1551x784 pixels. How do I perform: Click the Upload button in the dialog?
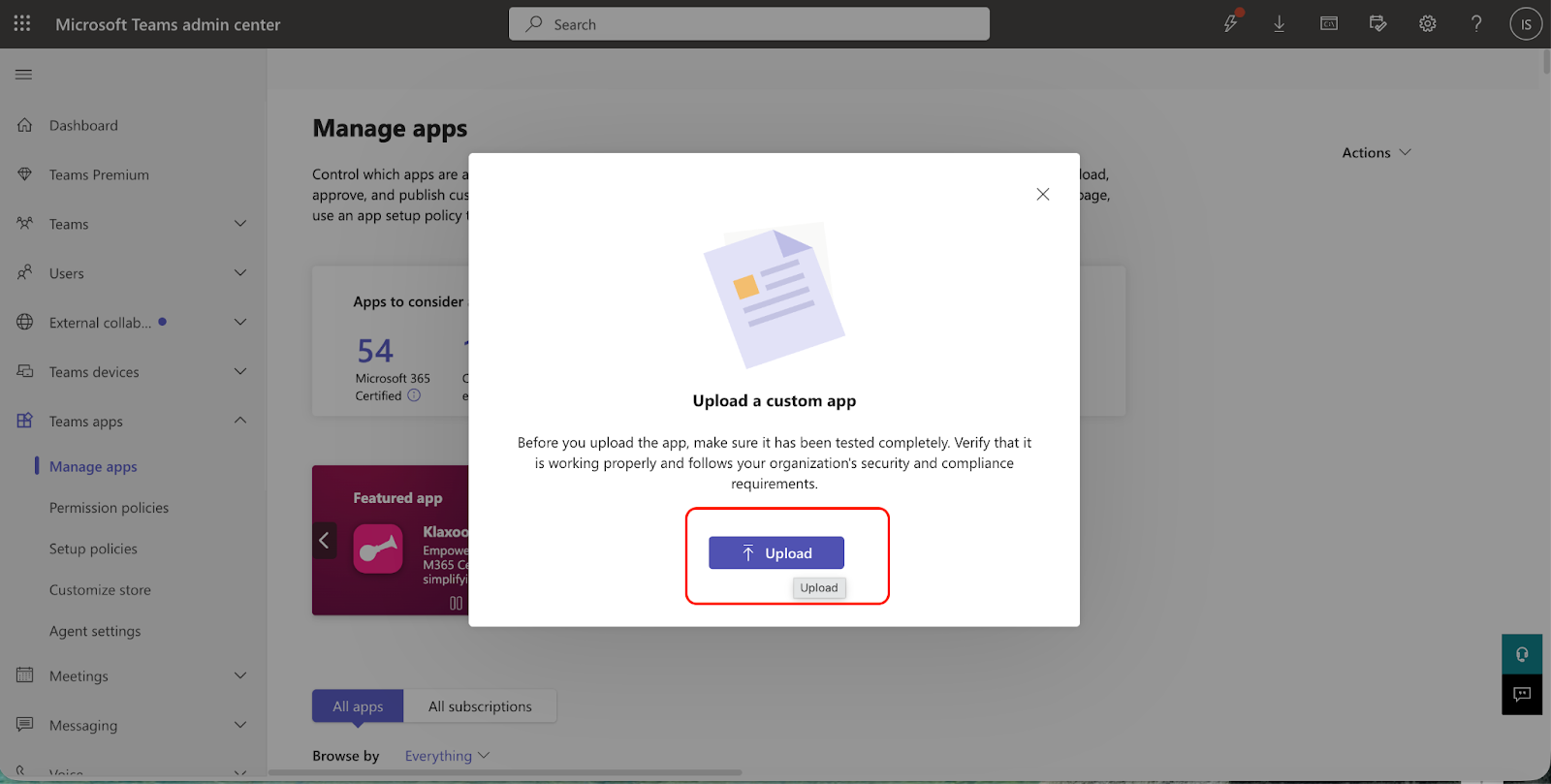coord(776,553)
